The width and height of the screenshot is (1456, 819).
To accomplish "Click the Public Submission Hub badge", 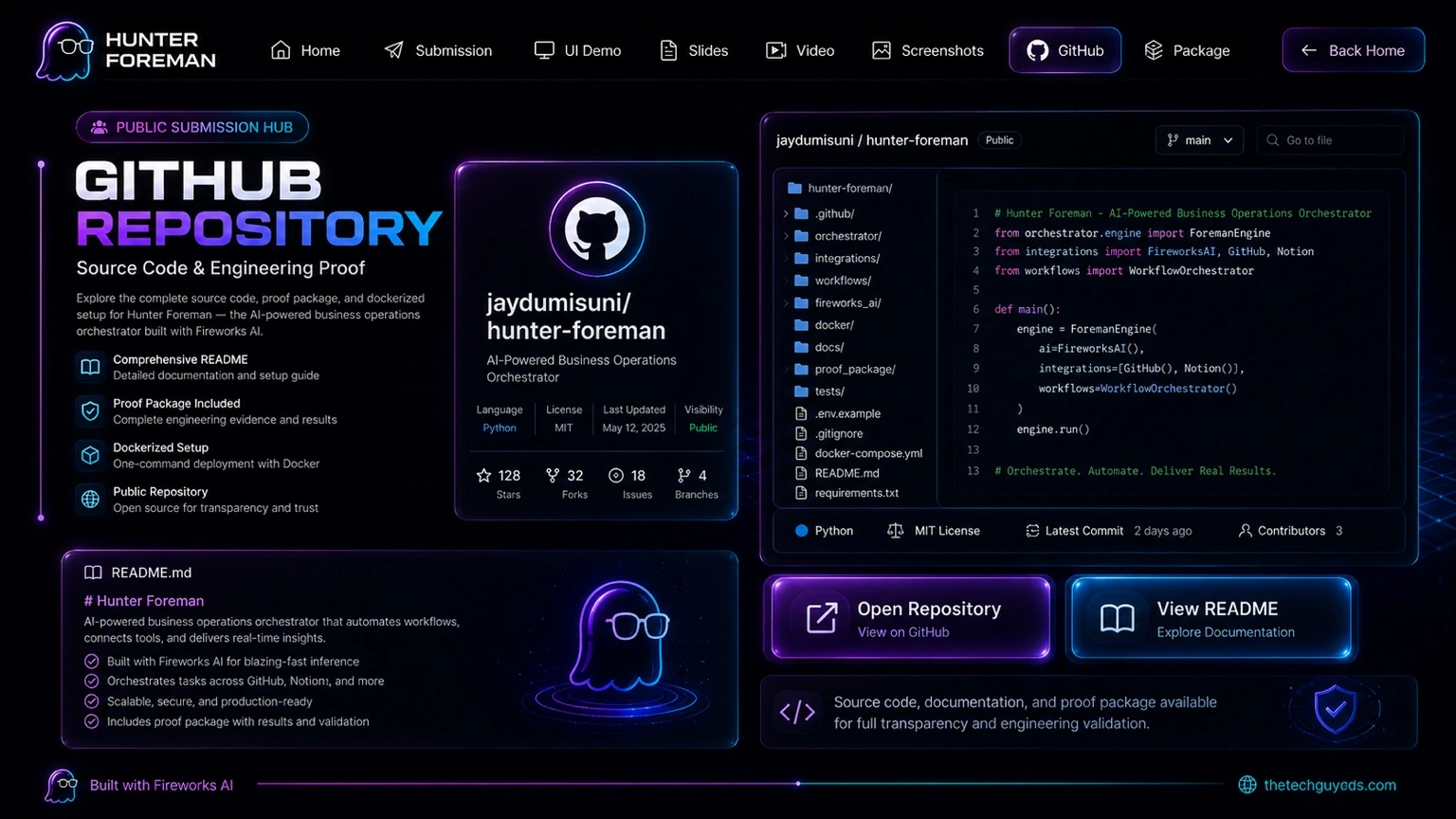I will (192, 127).
